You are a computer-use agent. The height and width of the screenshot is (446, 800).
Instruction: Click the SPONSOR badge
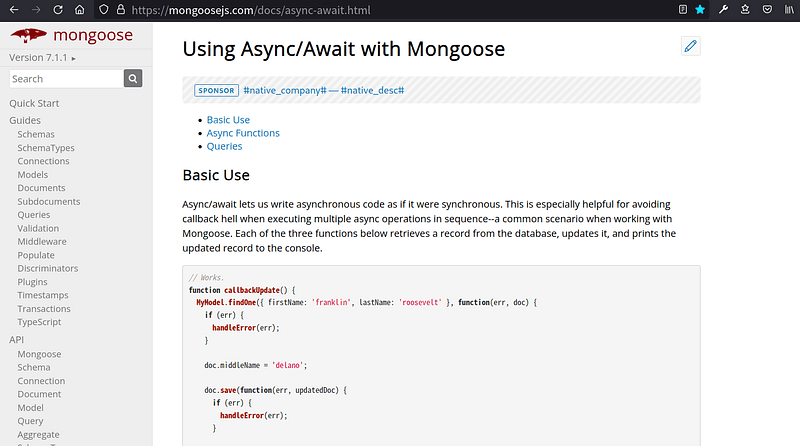216,90
